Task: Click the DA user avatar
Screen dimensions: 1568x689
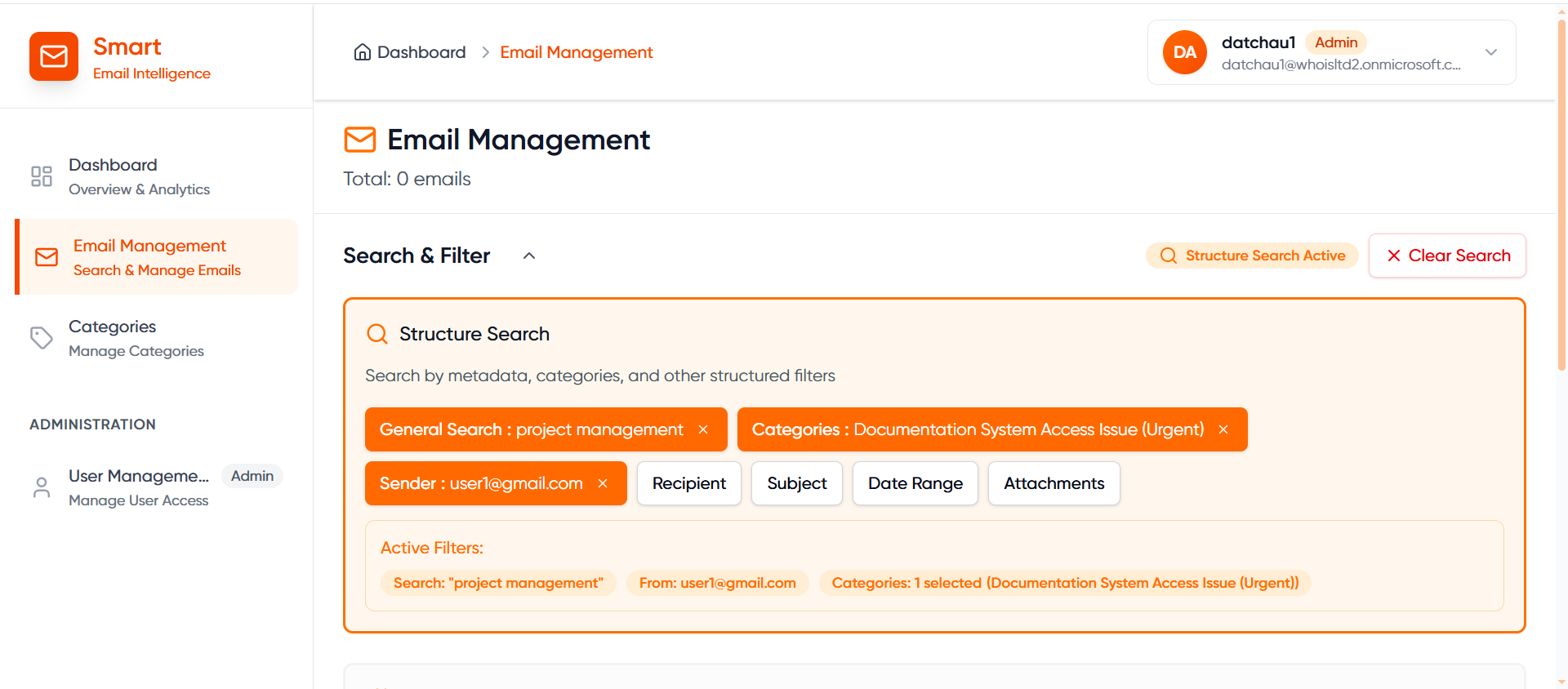Action: [1184, 52]
